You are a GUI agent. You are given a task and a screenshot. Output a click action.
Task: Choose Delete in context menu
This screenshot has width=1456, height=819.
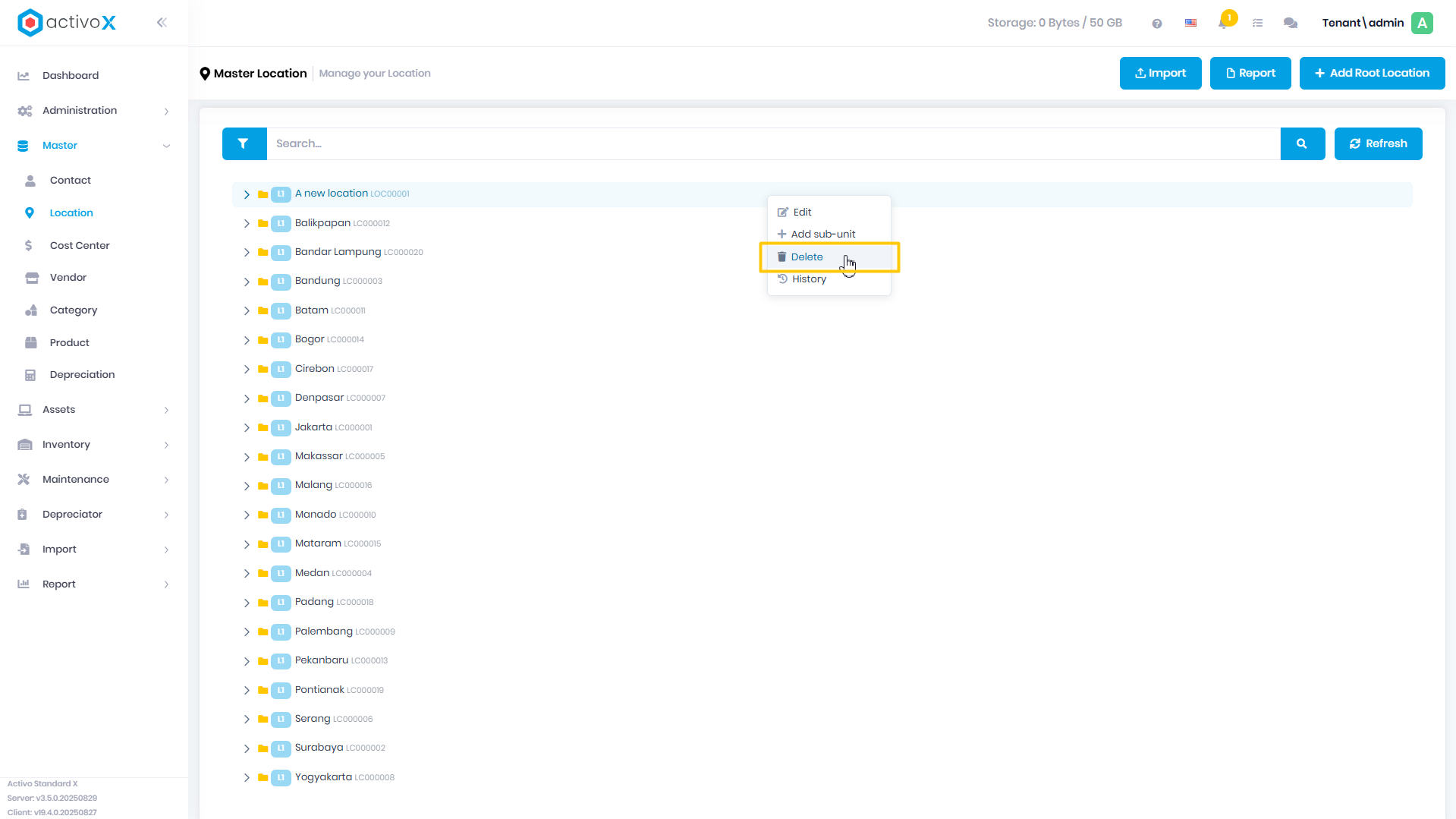click(829, 257)
